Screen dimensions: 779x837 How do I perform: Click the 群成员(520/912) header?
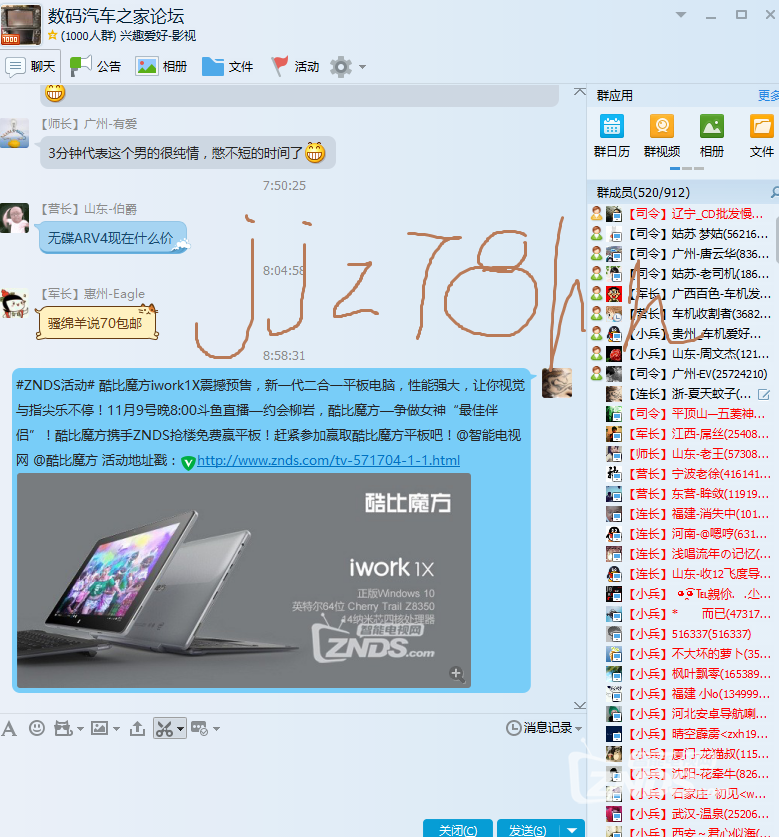tap(643, 192)
